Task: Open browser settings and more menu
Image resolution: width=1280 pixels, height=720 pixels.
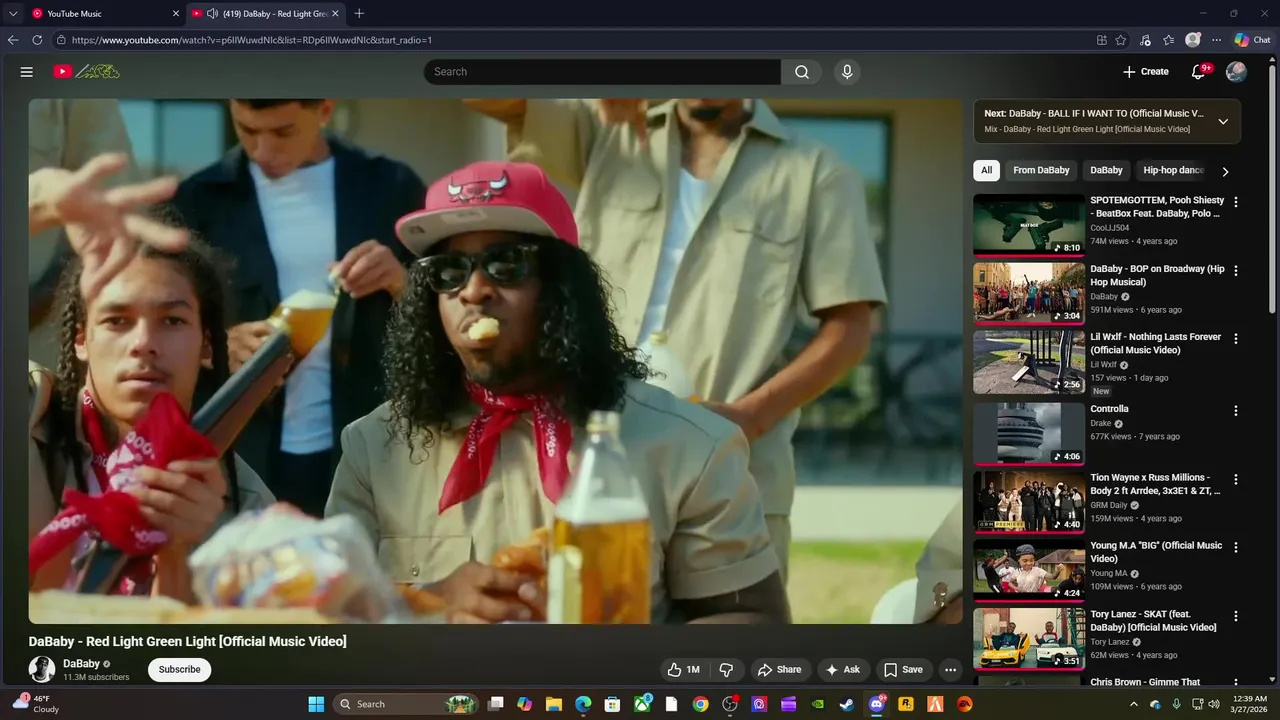Action: tap(1216, 40)
